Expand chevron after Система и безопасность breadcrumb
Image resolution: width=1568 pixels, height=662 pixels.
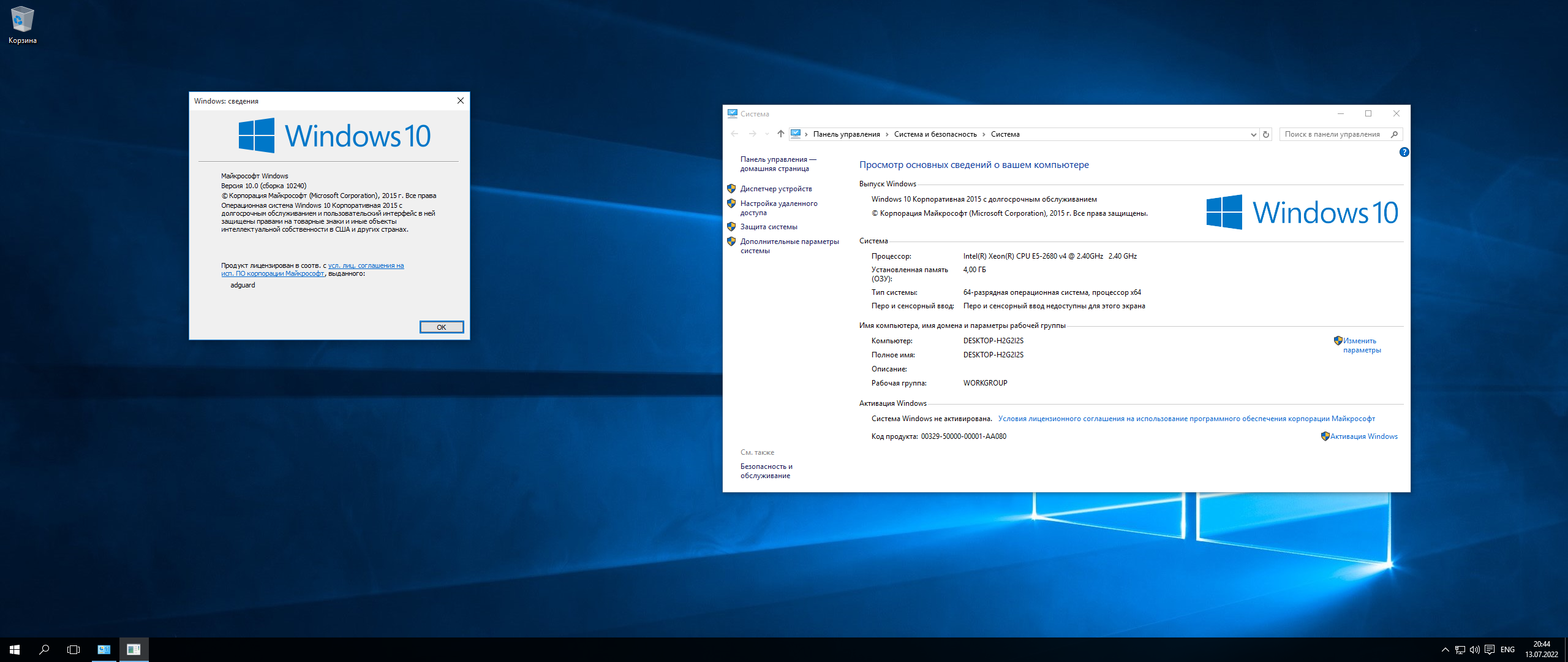tap(984, 135)
